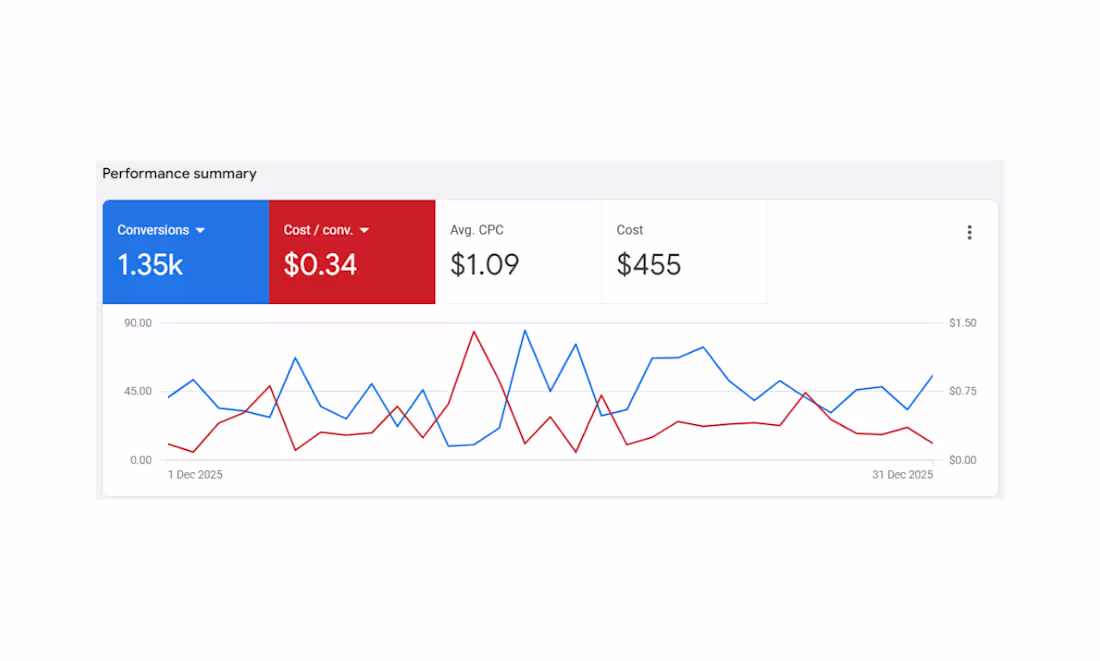
Task: Toggle off the Cost / conv. metric card
Action: pos(352,251)
